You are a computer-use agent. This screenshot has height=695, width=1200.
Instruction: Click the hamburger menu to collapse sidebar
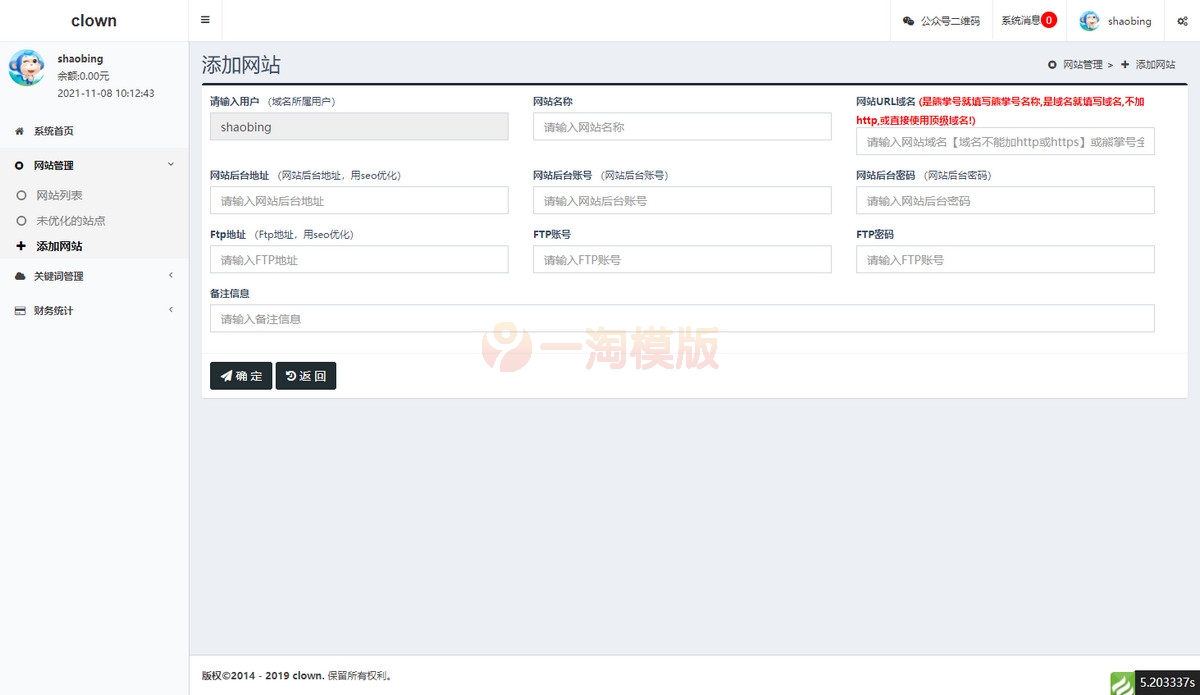click(205, 19)
